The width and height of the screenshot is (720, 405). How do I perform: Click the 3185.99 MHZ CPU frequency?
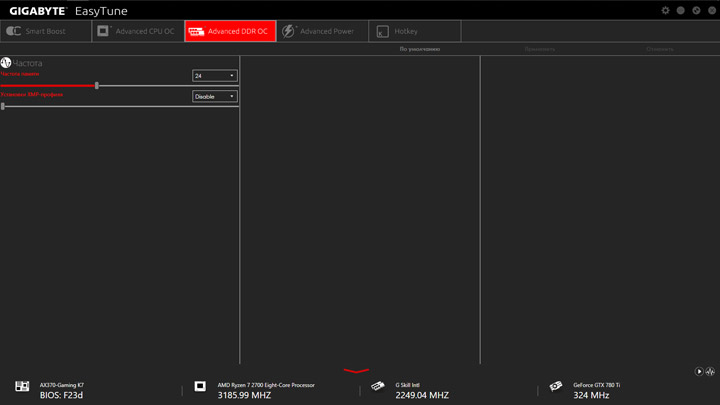click(244, 395)
